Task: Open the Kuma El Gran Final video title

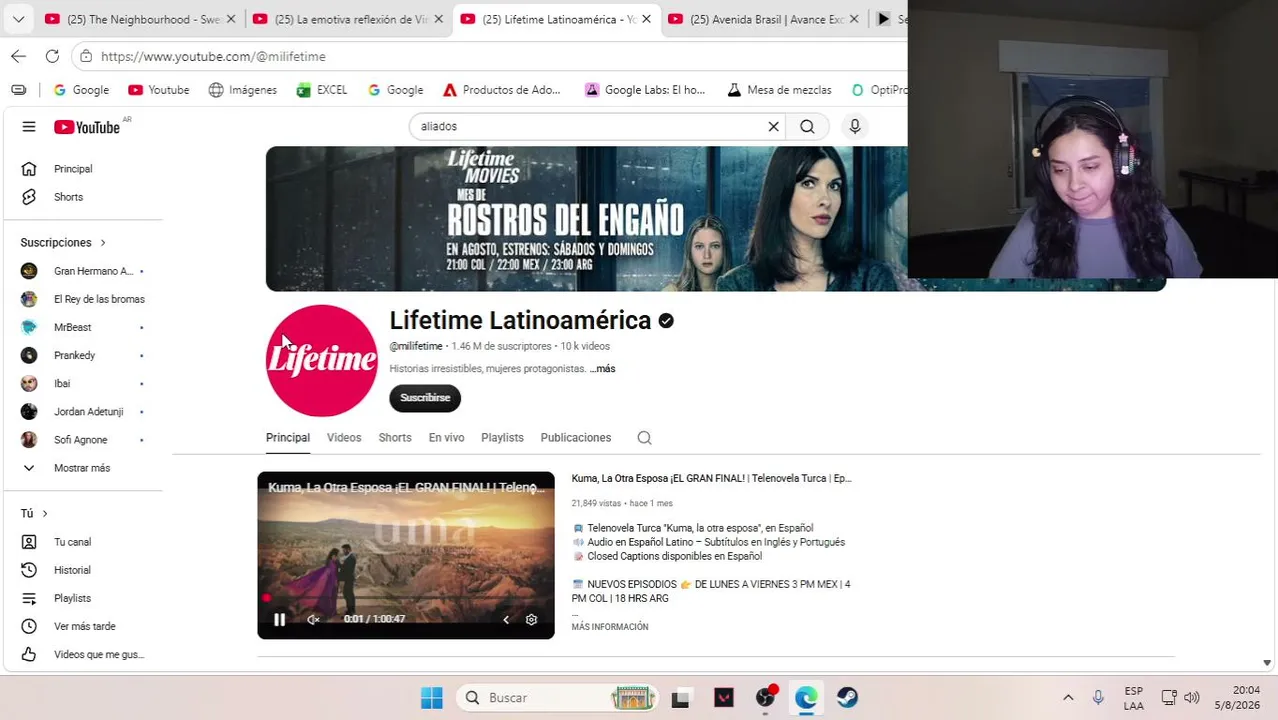Action: coord(711,479)
